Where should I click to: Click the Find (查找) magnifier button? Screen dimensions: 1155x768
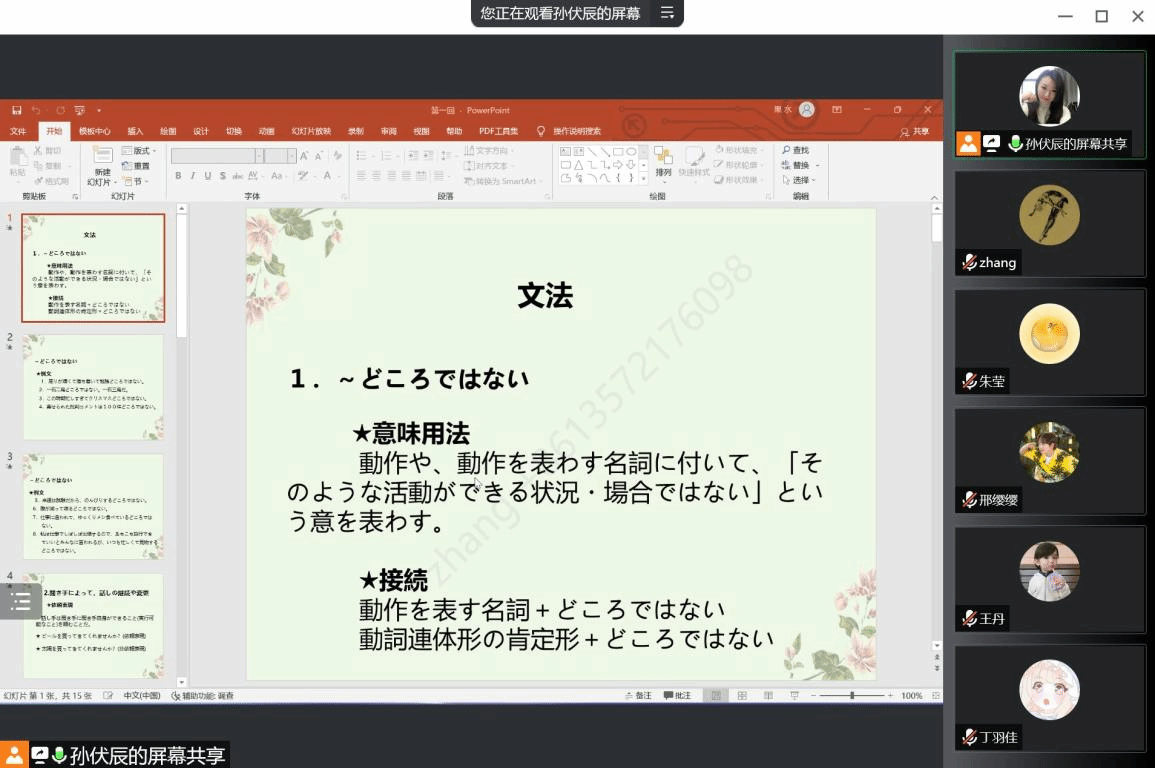point(795,151)
